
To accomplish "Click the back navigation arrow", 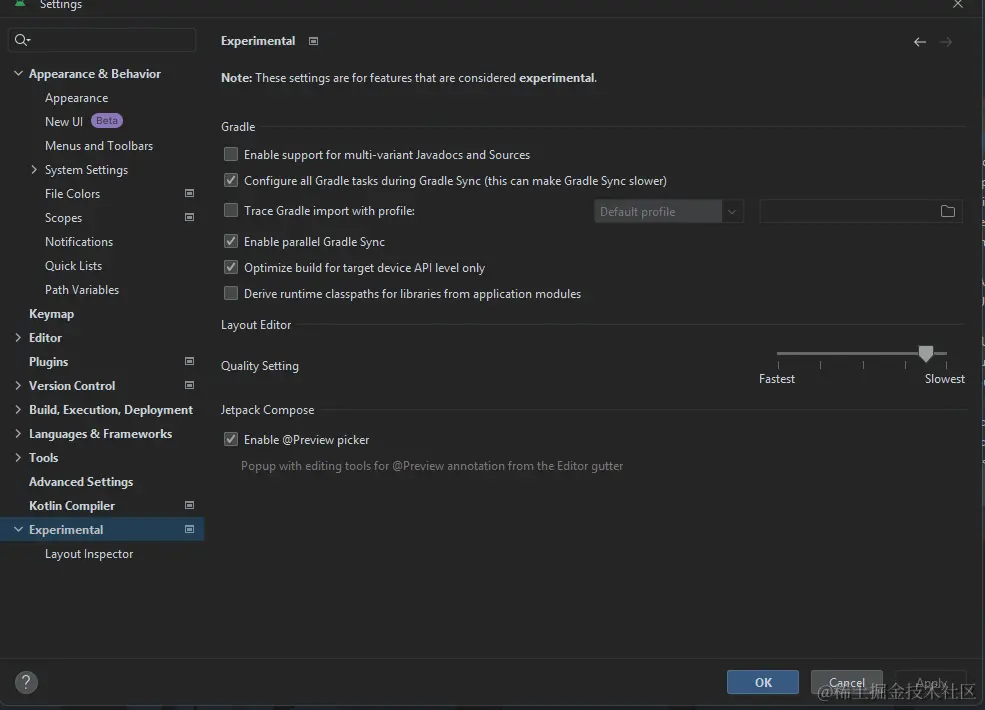I will 920,42.
